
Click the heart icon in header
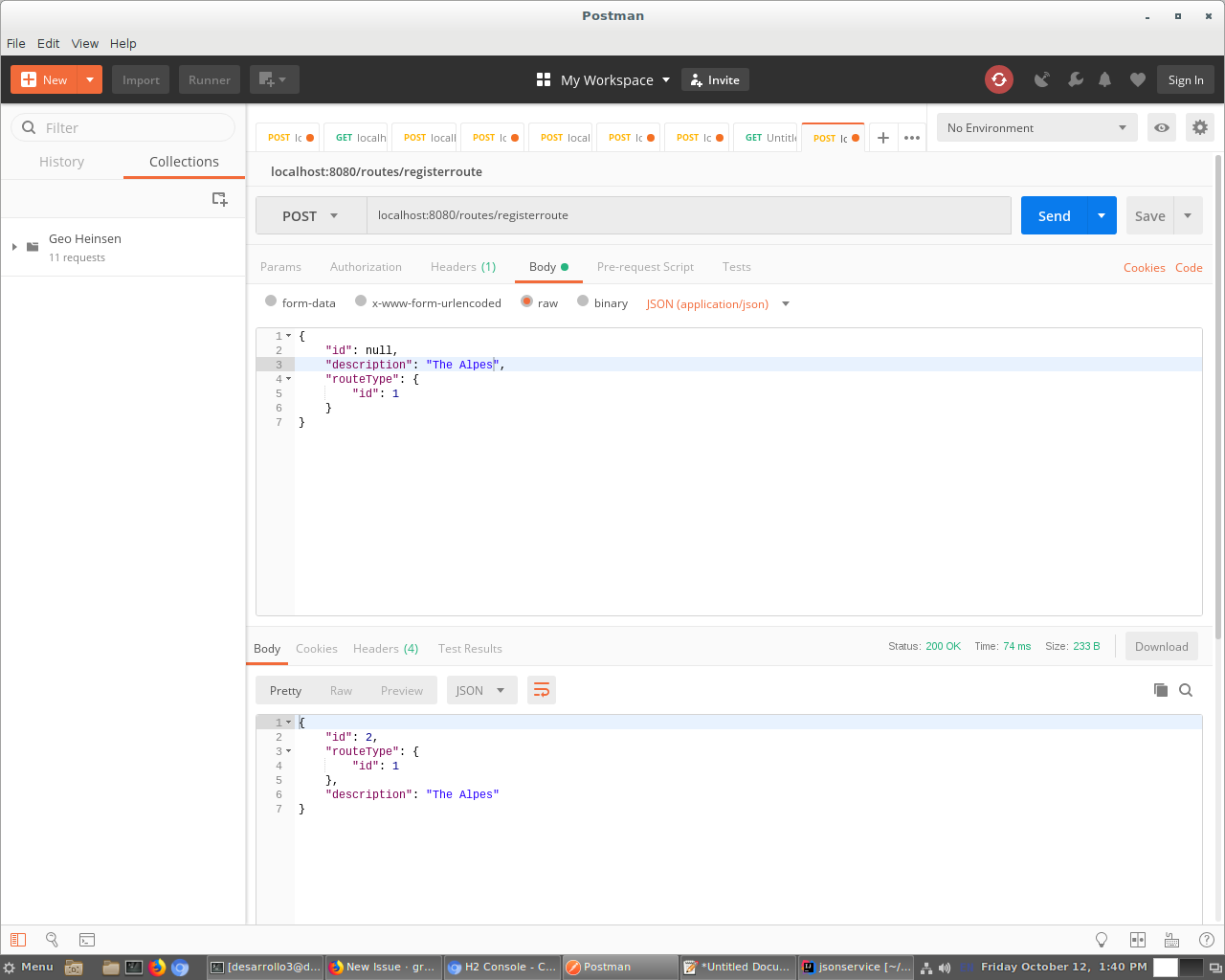pyautogui.click(x=1137, y=79)
